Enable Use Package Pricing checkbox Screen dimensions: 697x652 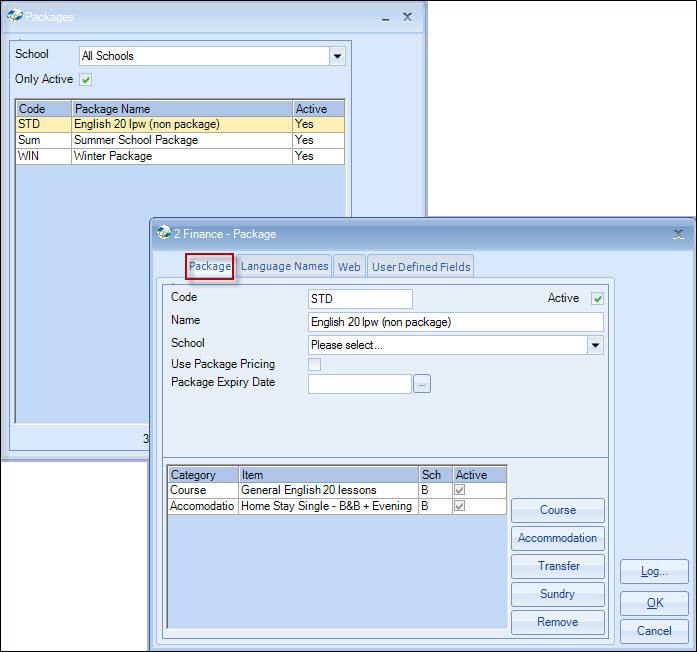point(315,364)
